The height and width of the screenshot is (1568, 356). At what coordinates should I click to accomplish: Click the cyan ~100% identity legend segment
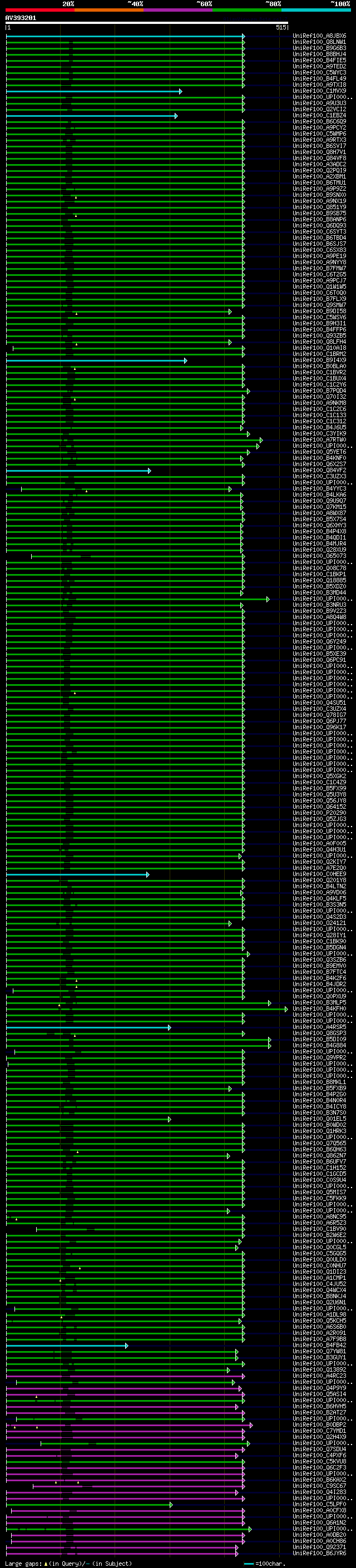316,10
